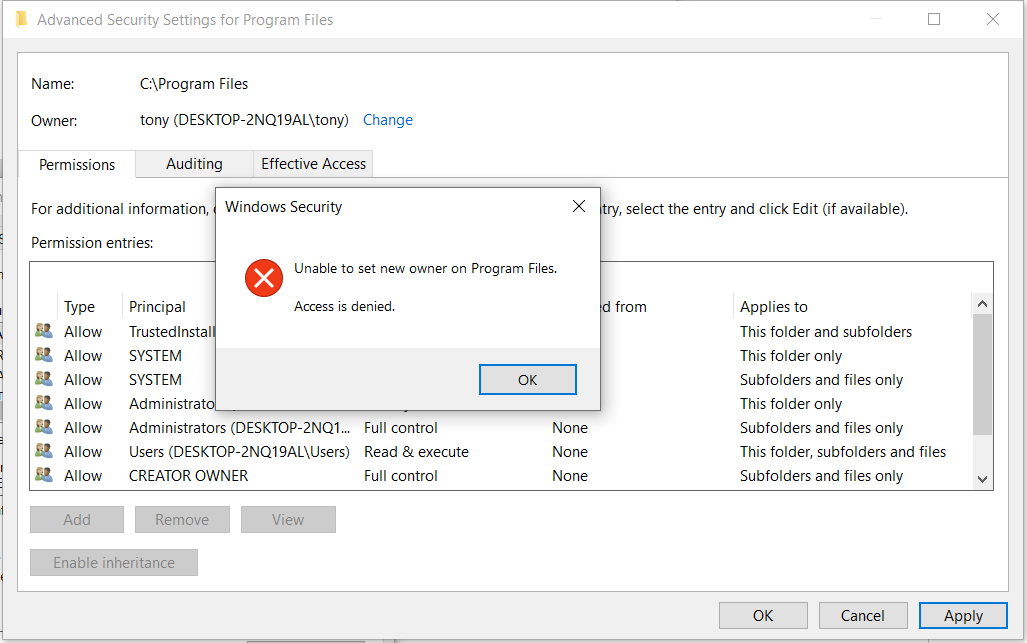Click icon of Administrators This folder only row
1027x643 pixels.
click(x=44, y=403)
